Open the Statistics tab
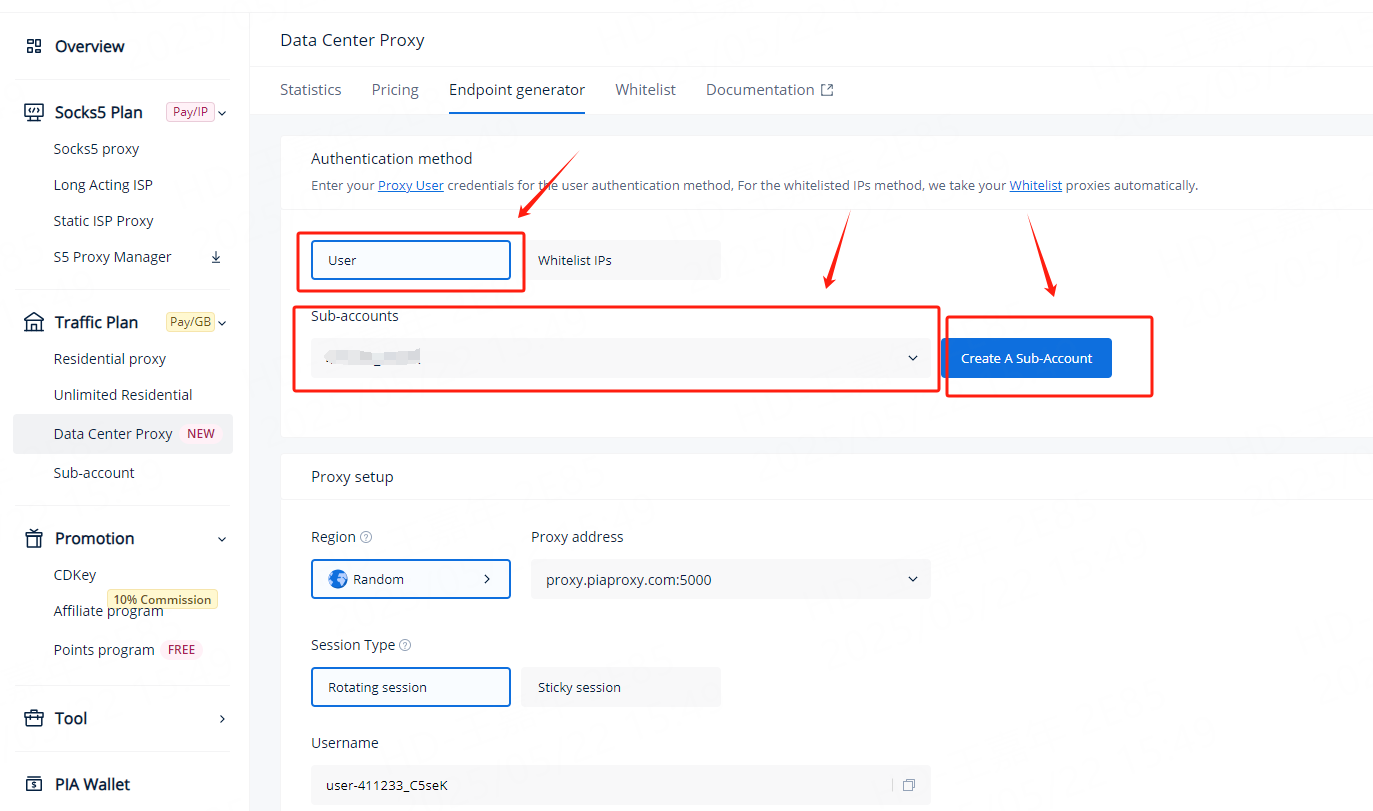Screen dimensions: 1373x811 click(310, 90)
